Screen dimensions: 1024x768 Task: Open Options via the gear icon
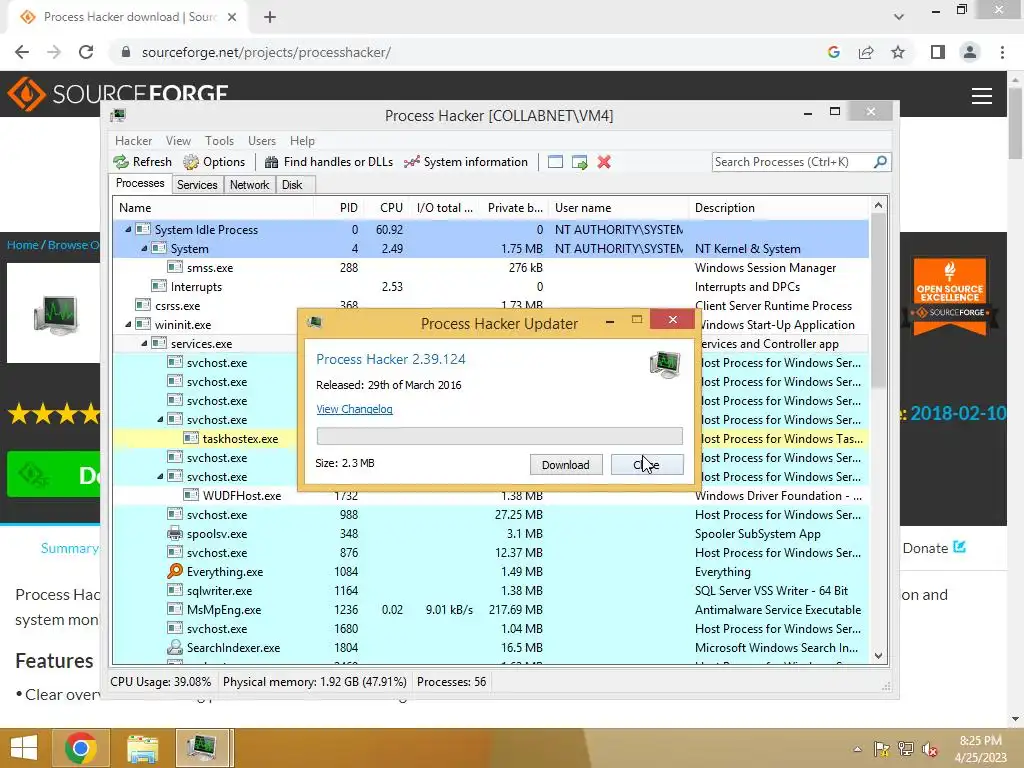click(191, 162)
